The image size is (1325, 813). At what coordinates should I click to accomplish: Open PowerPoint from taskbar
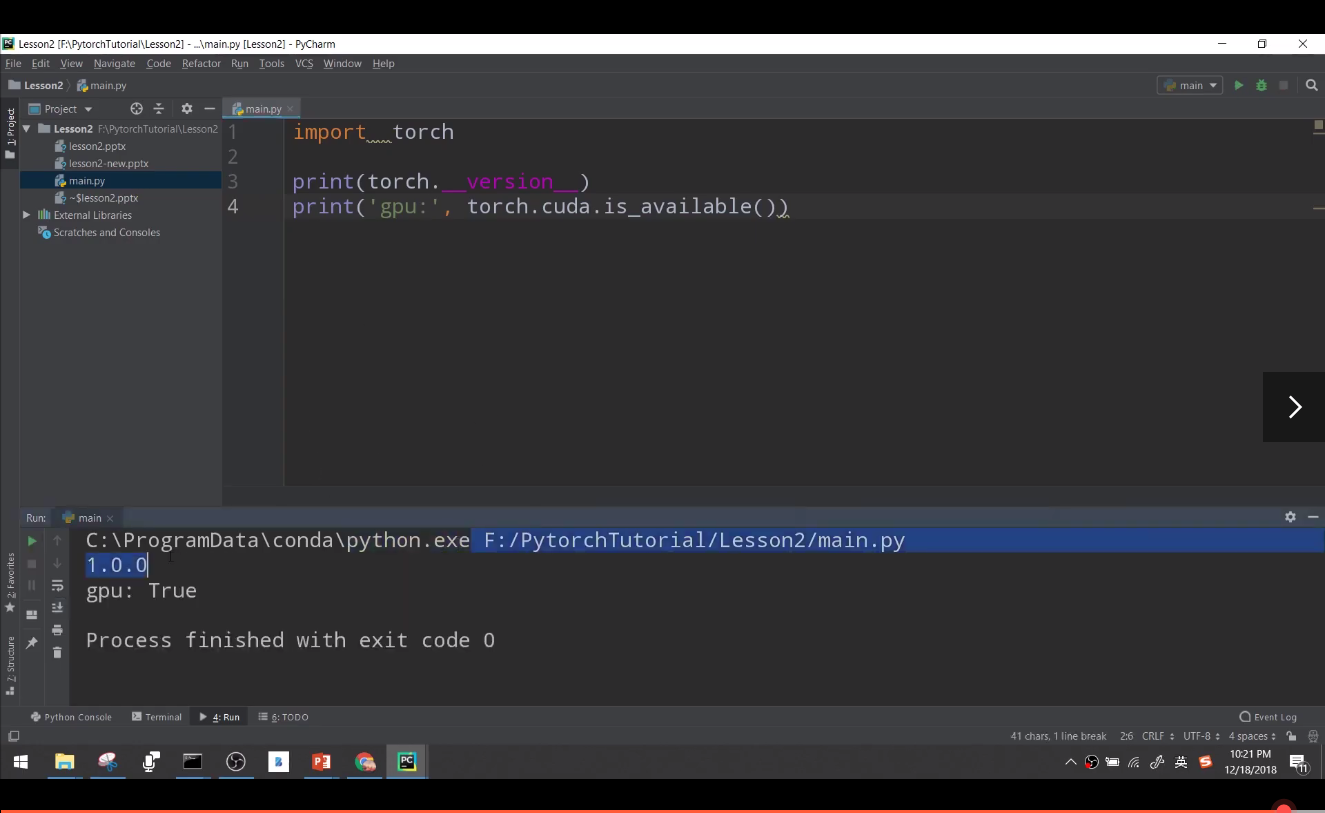click(321, 762)
